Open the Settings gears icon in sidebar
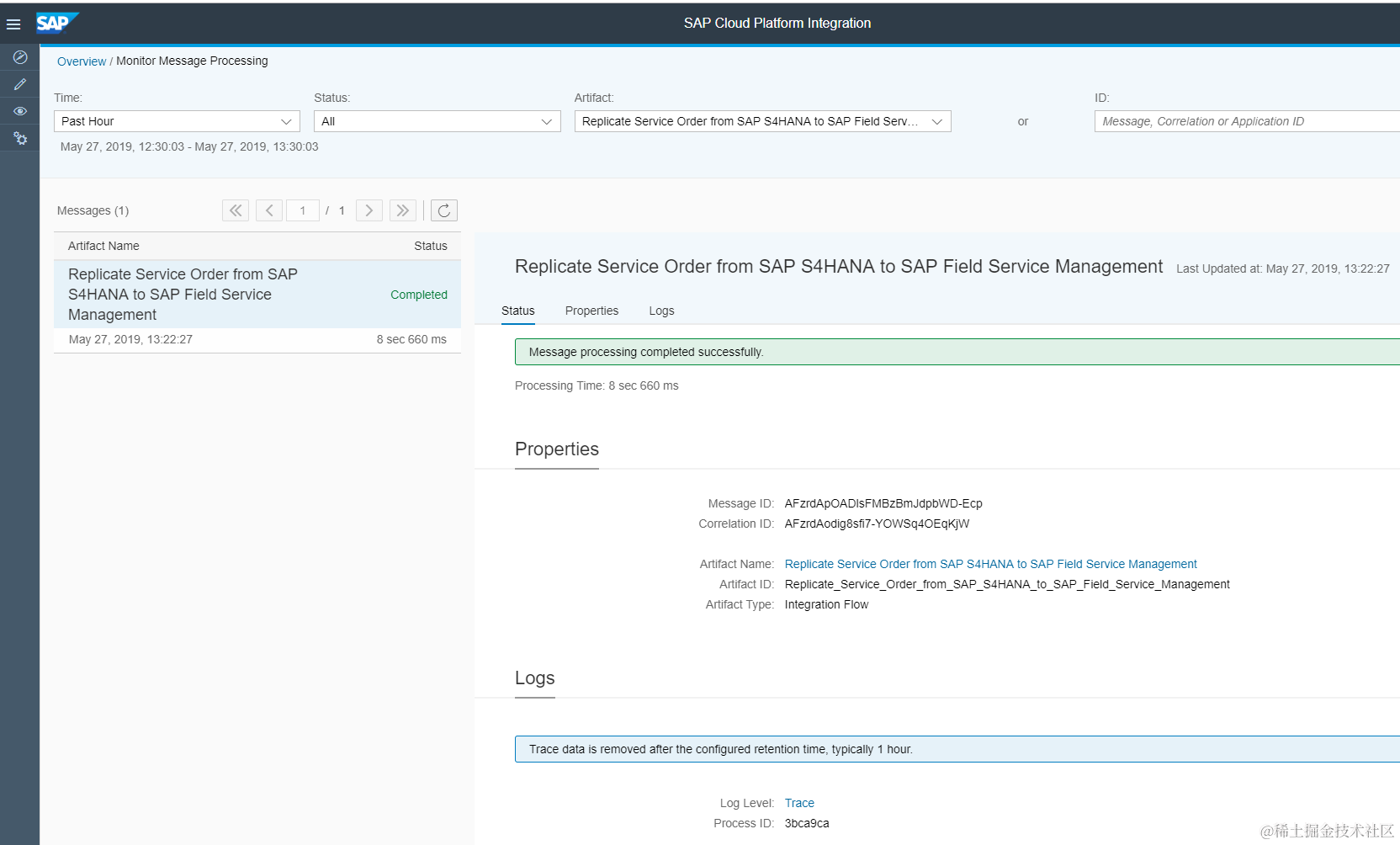The image size is (1400, 845). pyautogui.click(x=20, y=138)
